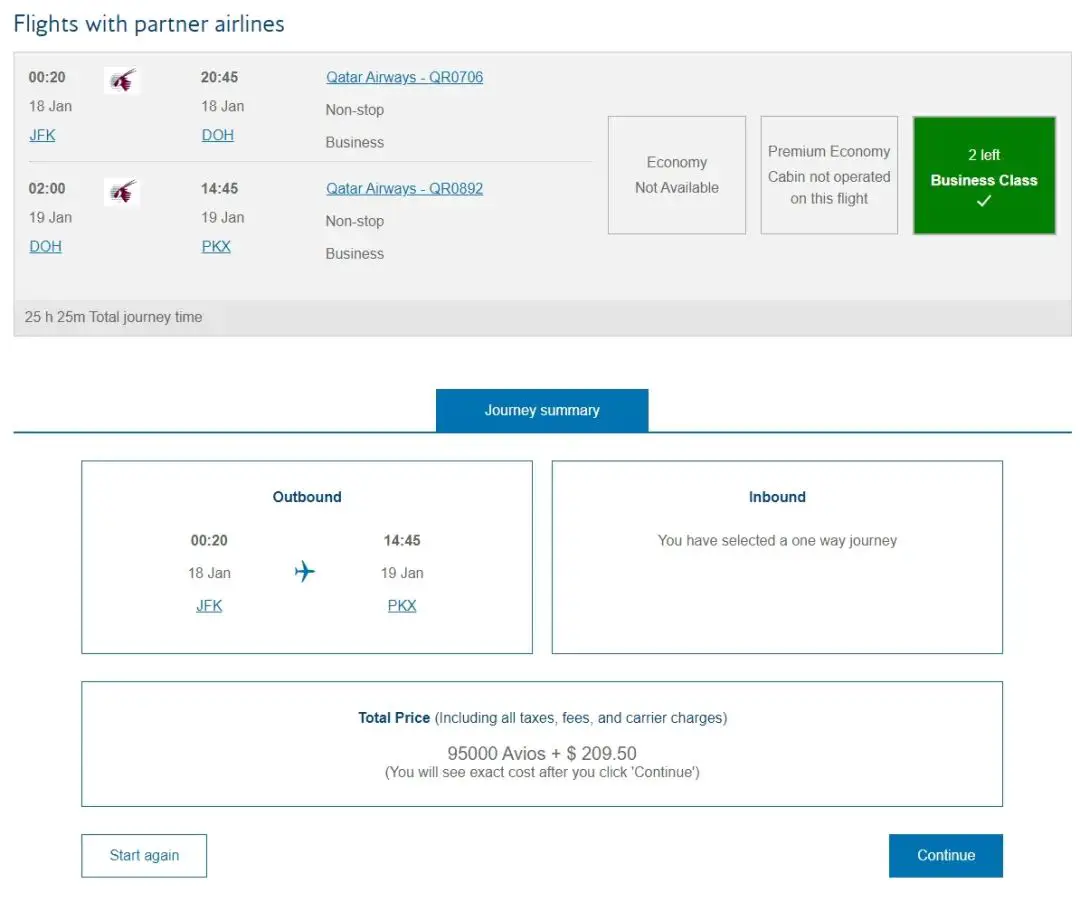Open the Journey summary tab
The image size is (1080, 921).
(x=542, y=410)
